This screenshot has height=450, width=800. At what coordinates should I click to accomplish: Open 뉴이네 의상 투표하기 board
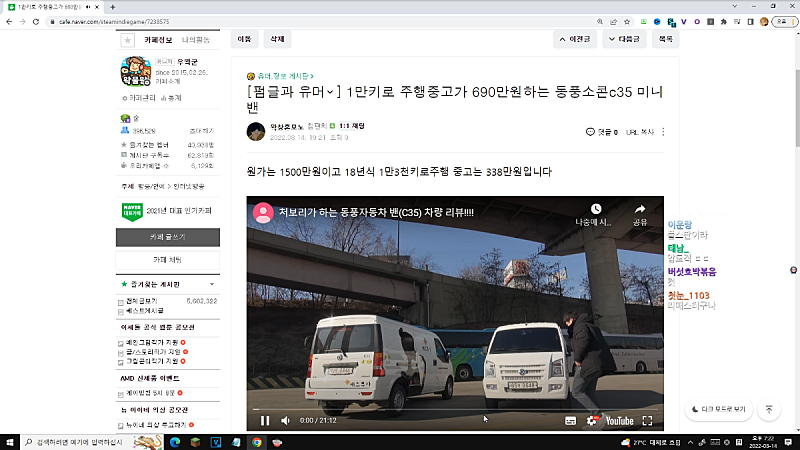click(x=156, y=425)
